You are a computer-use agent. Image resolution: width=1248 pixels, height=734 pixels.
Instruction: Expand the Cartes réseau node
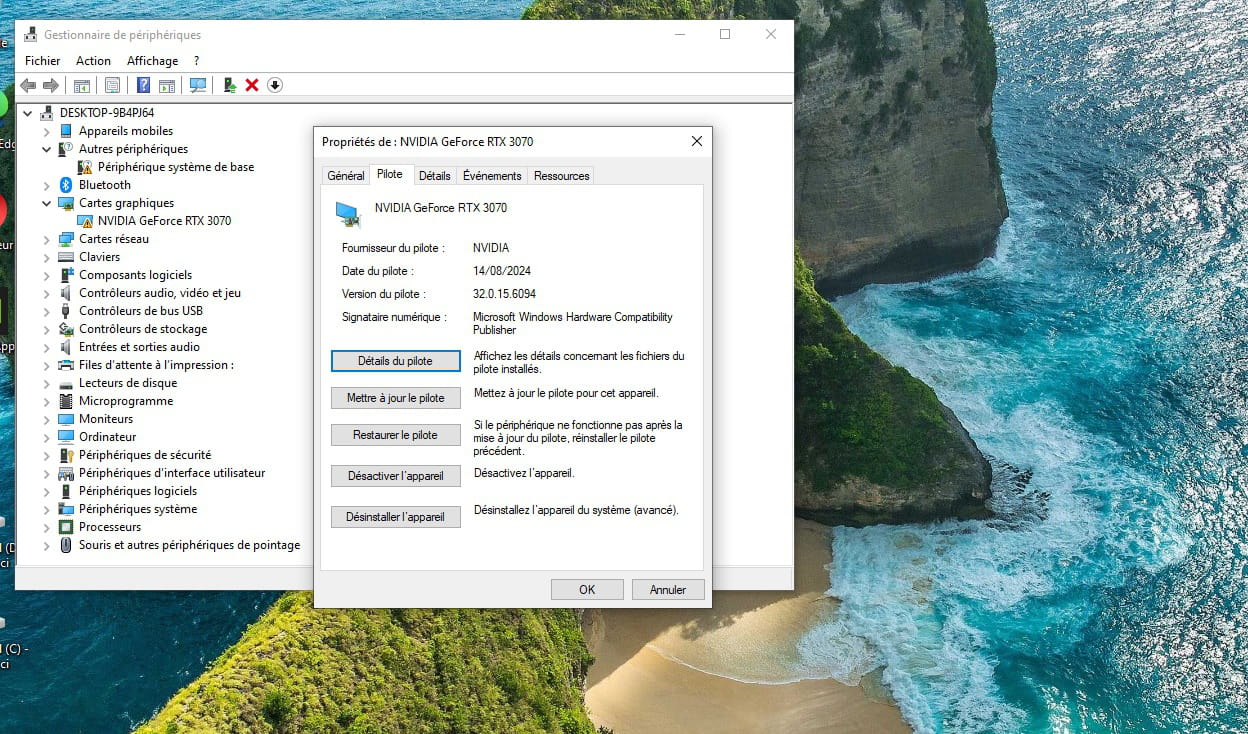[x=46, y=239]
